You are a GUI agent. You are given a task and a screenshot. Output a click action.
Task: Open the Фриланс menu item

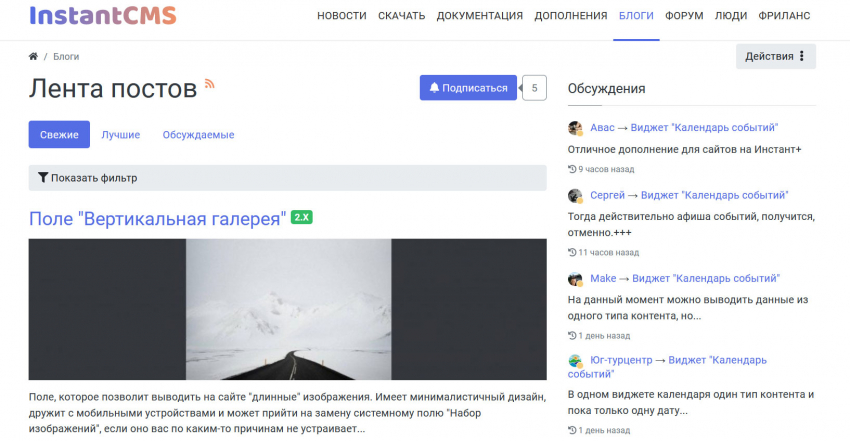(784, 16)
